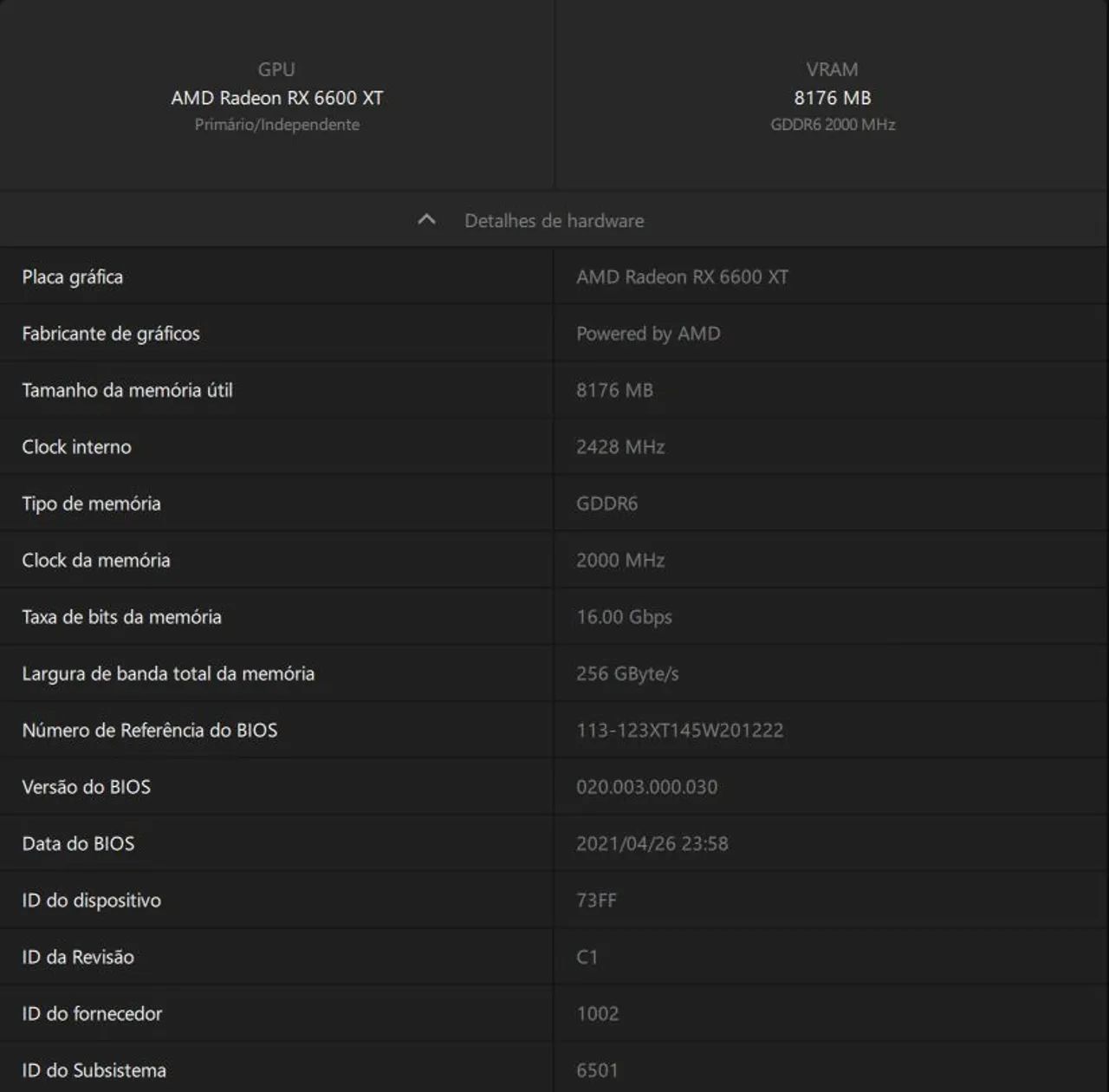Screen dimensions: 1109x1092
Task: Click the Clock interno label
Action: pyautogui.click(x=77, y=447)
